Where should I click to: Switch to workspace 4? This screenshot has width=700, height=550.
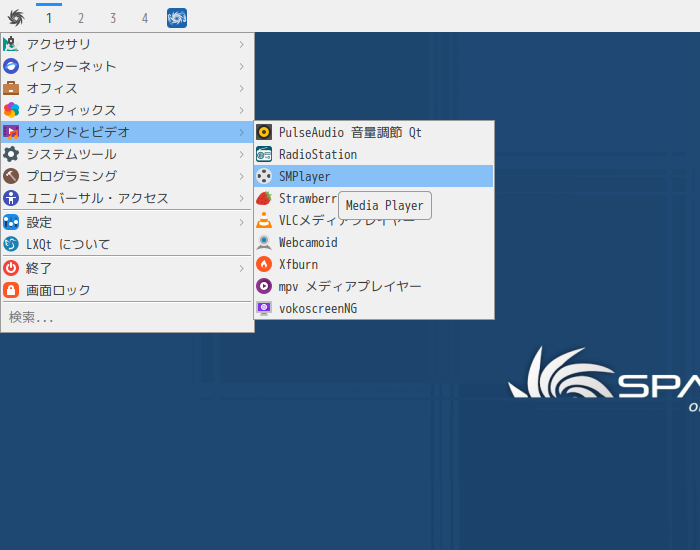145,18
